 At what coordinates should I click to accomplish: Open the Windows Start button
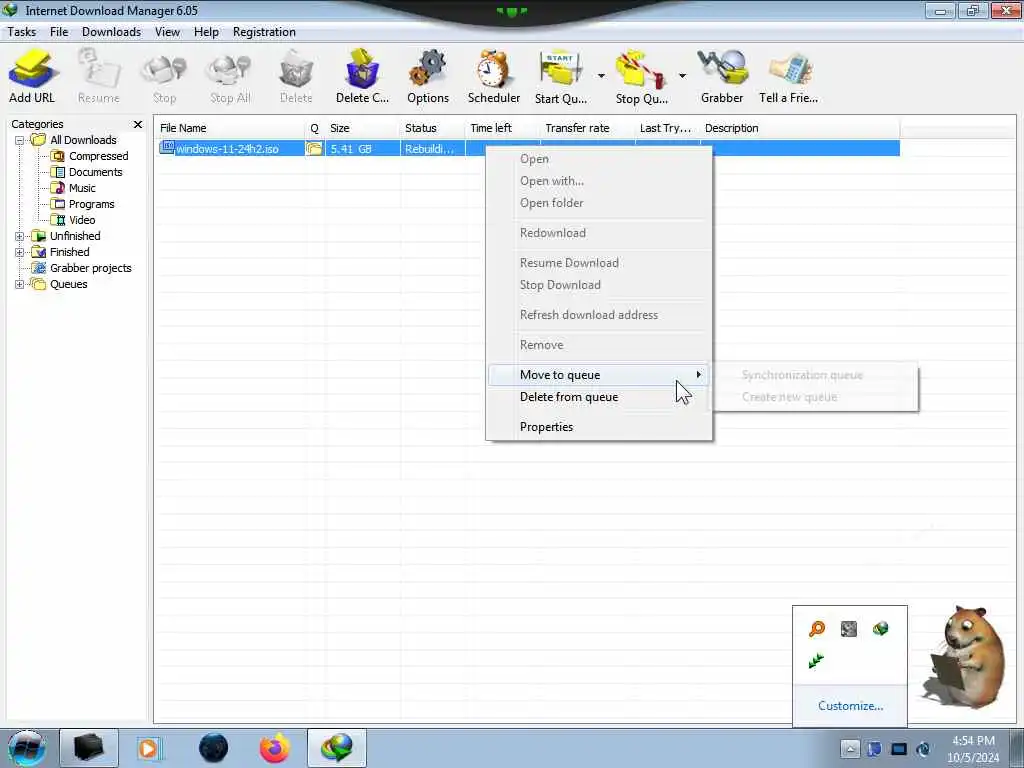pos(27,748)
